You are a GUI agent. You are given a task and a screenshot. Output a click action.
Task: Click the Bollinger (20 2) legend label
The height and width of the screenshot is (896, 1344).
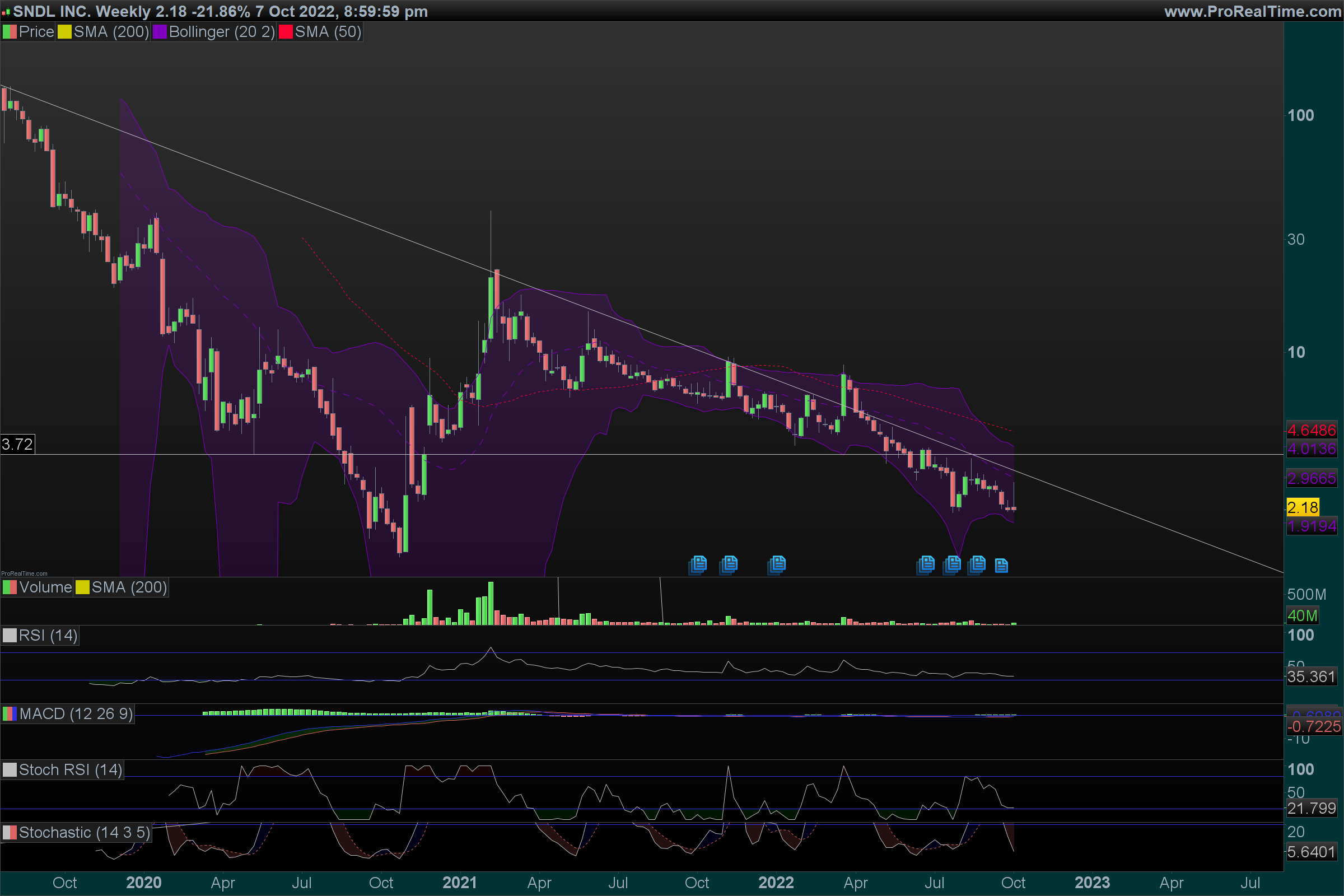click(222, 32)
